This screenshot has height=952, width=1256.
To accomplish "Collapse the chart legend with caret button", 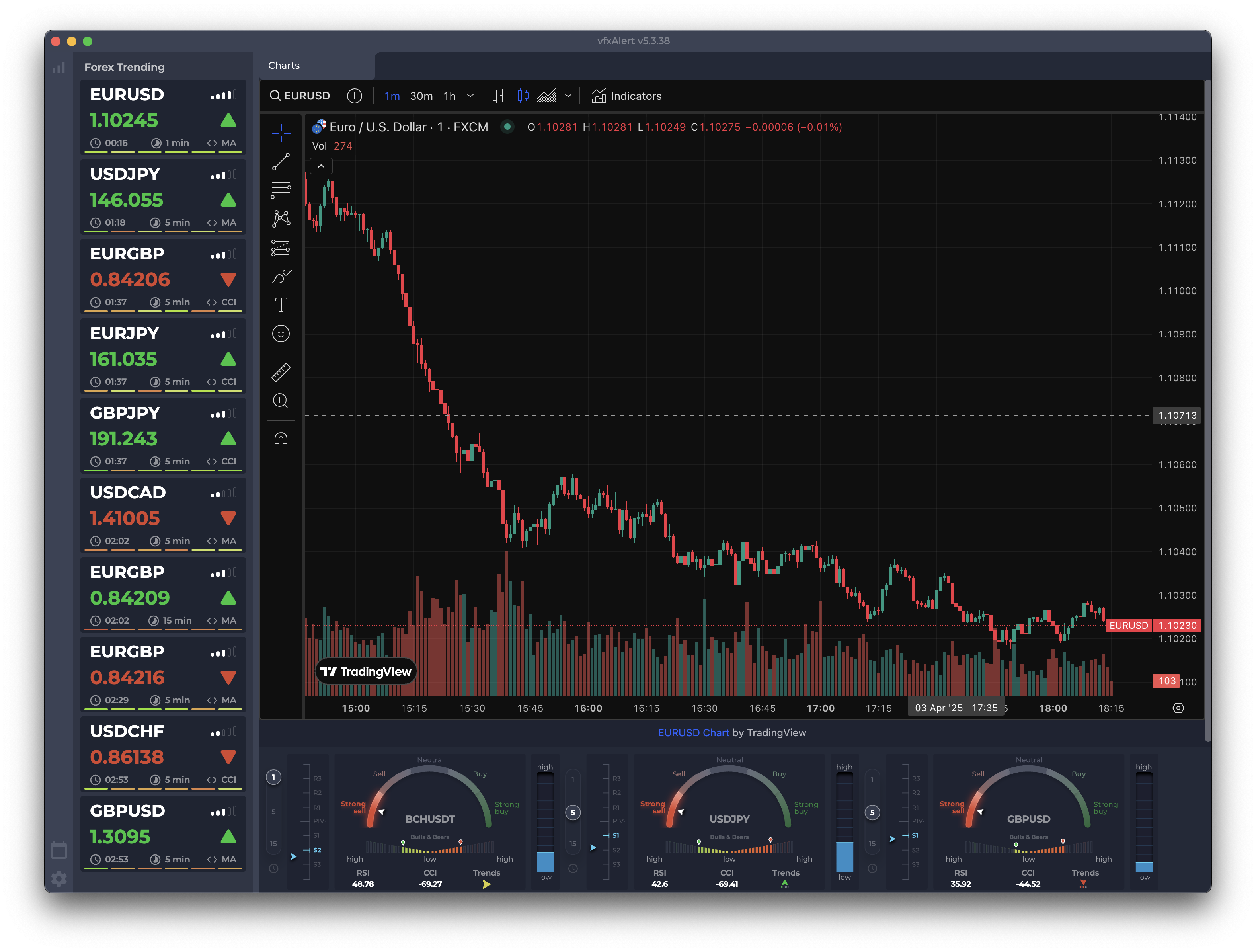I will [x=321, y=166].
